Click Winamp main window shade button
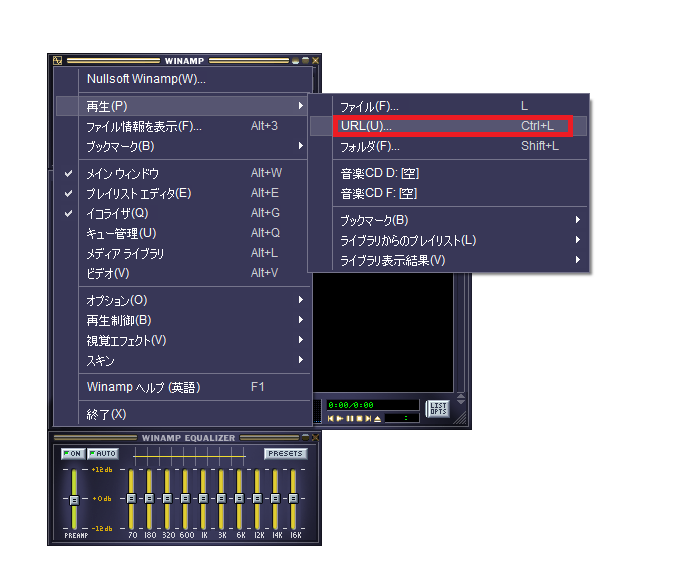The height and width of the screenshot is (574, 675). [x=305, y=61]
